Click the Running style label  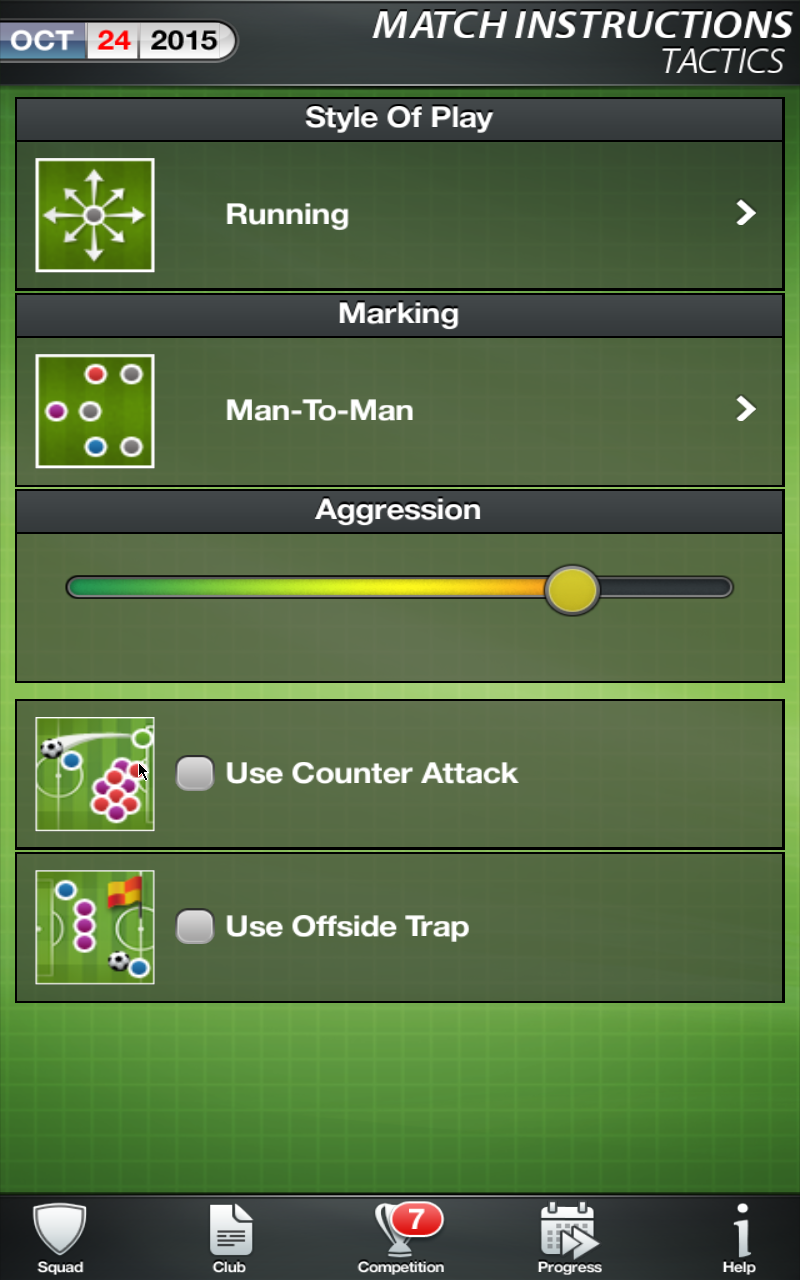point(287,214)
